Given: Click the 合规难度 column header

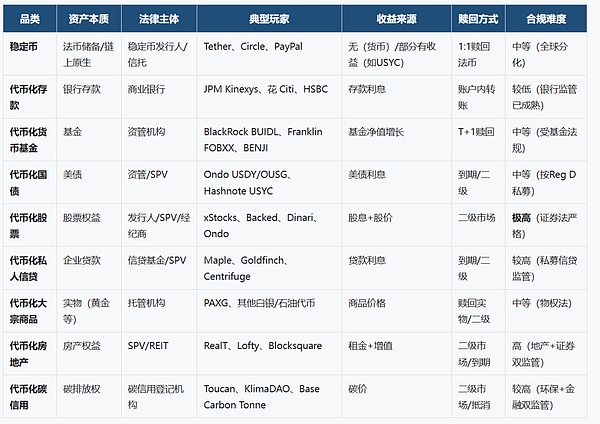Looking at the screenshot, I should pyautogui.click(x=546, y=18).
